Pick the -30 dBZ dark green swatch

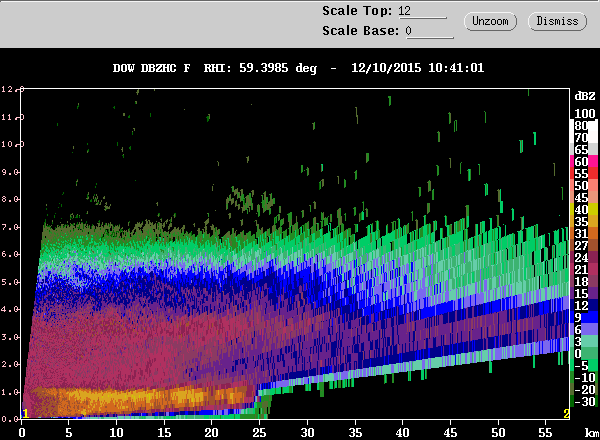583,401
